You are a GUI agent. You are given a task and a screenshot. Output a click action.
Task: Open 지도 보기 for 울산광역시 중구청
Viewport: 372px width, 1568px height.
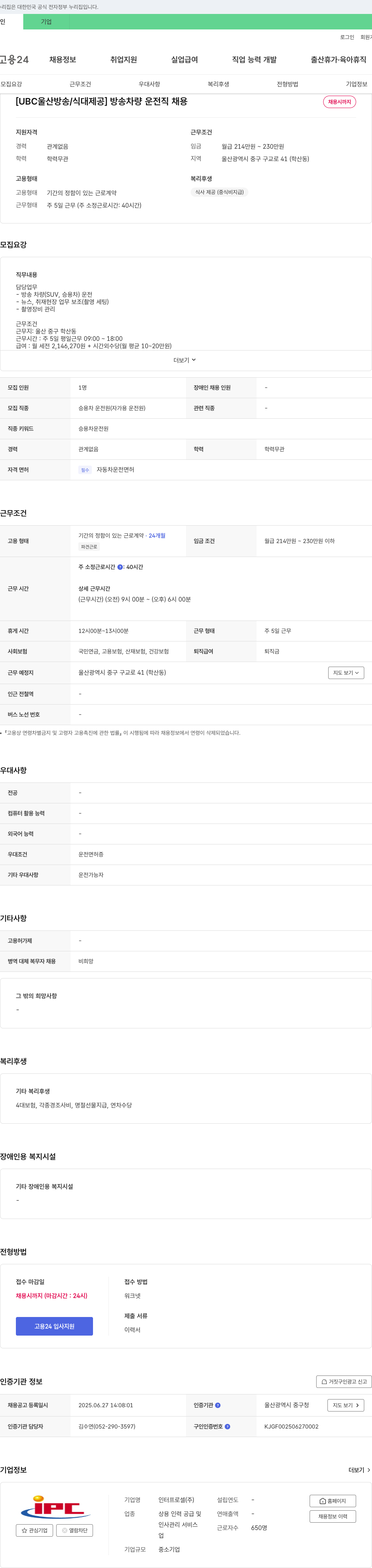tap(346, 1405)
